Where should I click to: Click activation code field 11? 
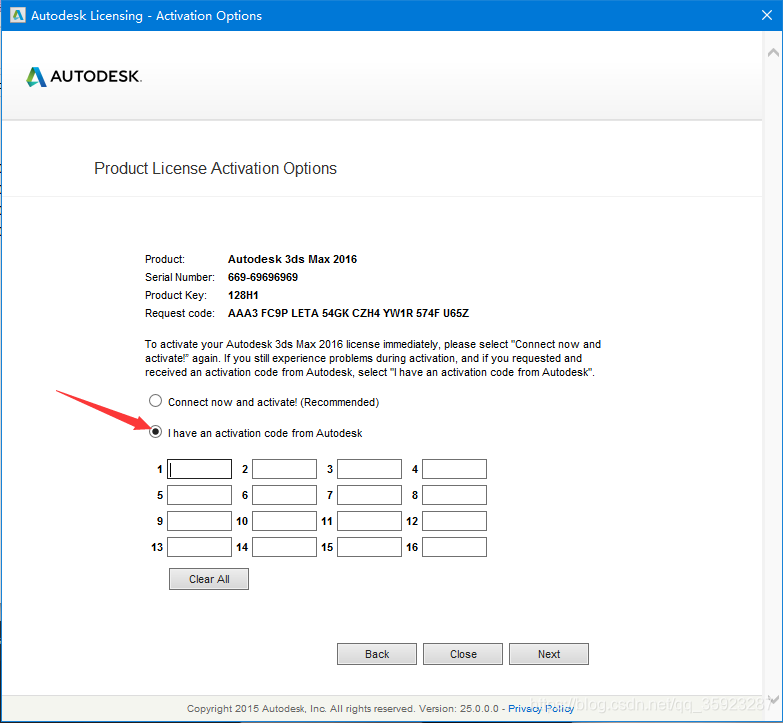tap(369, 521)
